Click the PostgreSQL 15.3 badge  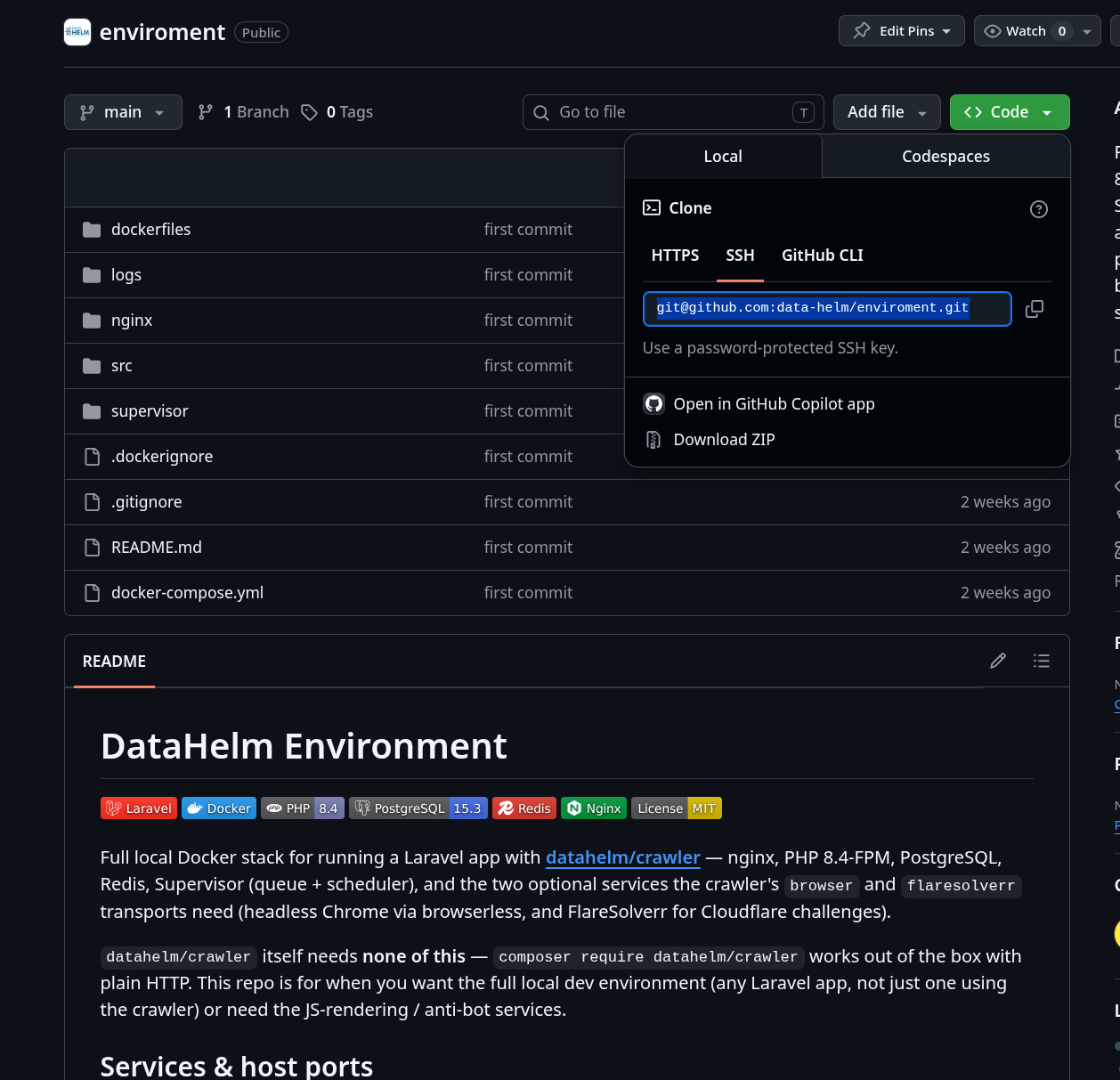[x=418, y=808]
